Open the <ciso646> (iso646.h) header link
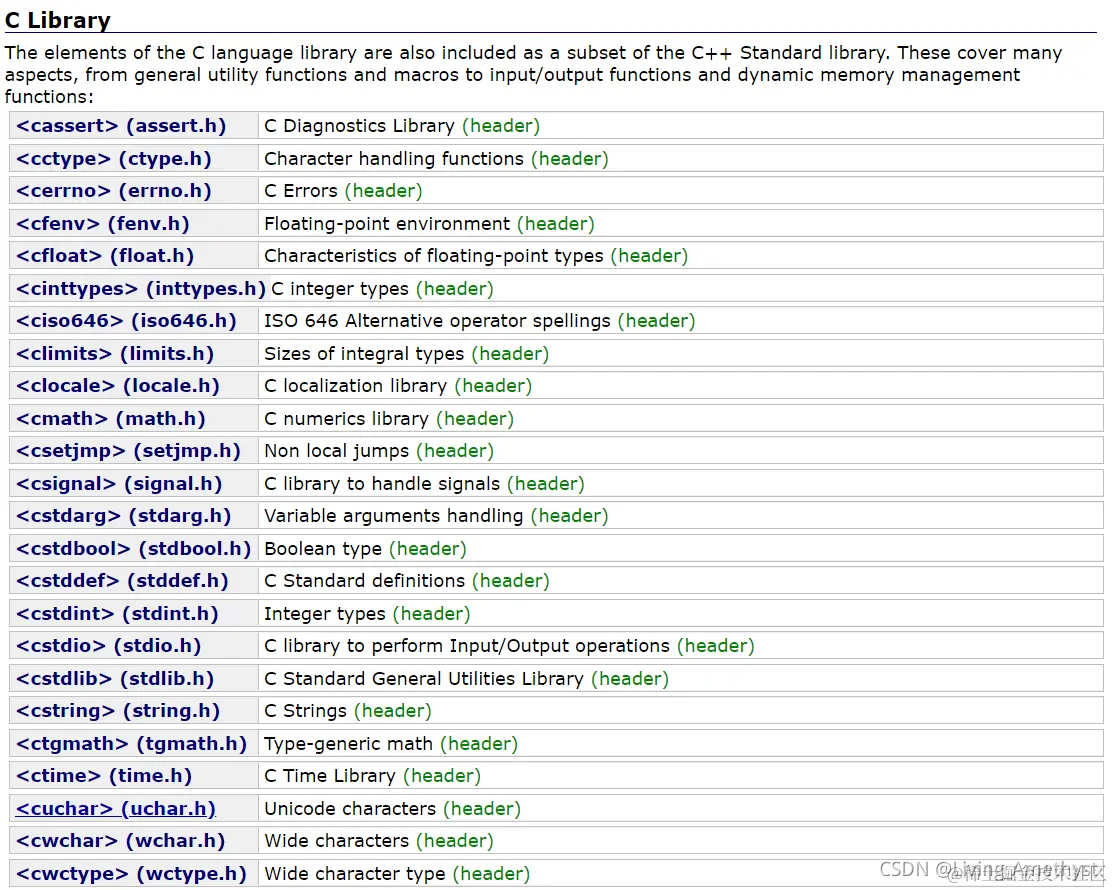 [x=126, y=321]
